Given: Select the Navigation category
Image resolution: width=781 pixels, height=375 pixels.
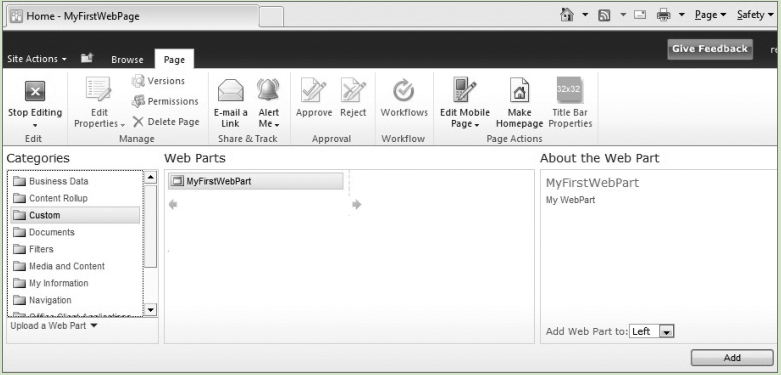Looking at the screenshot, I should point(76,300).
